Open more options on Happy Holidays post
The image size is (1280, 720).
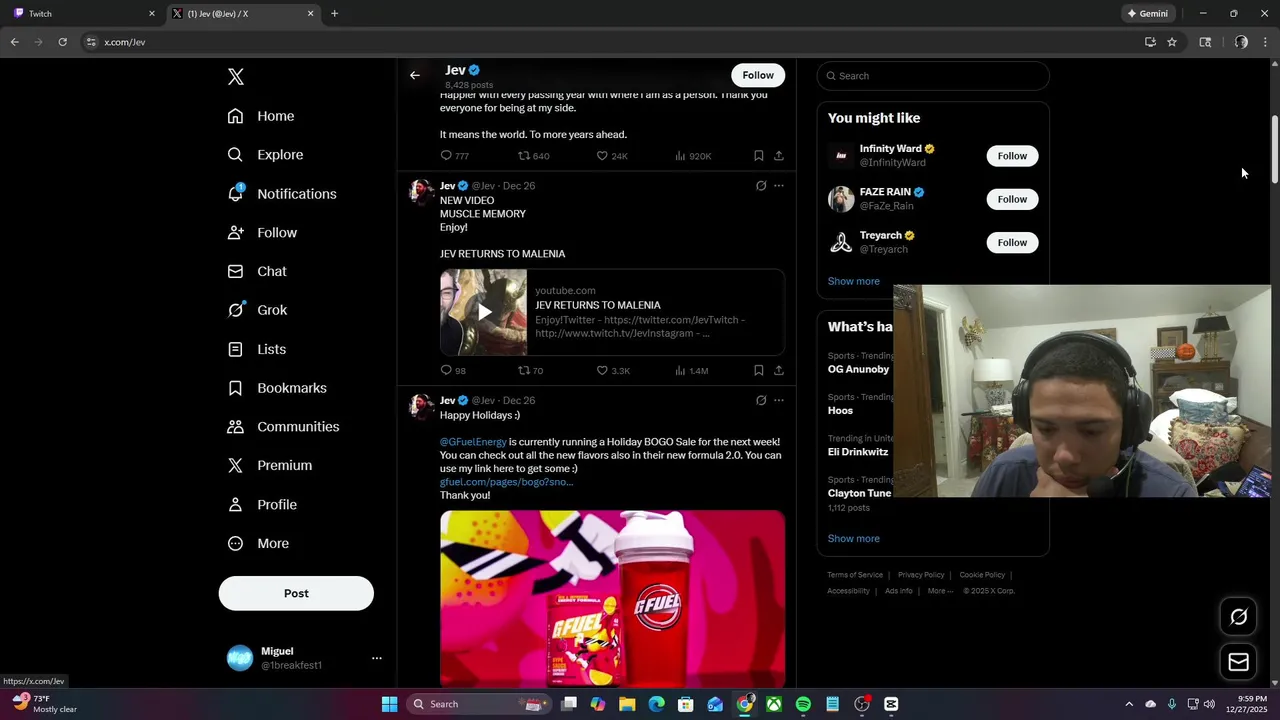point(778,401)
